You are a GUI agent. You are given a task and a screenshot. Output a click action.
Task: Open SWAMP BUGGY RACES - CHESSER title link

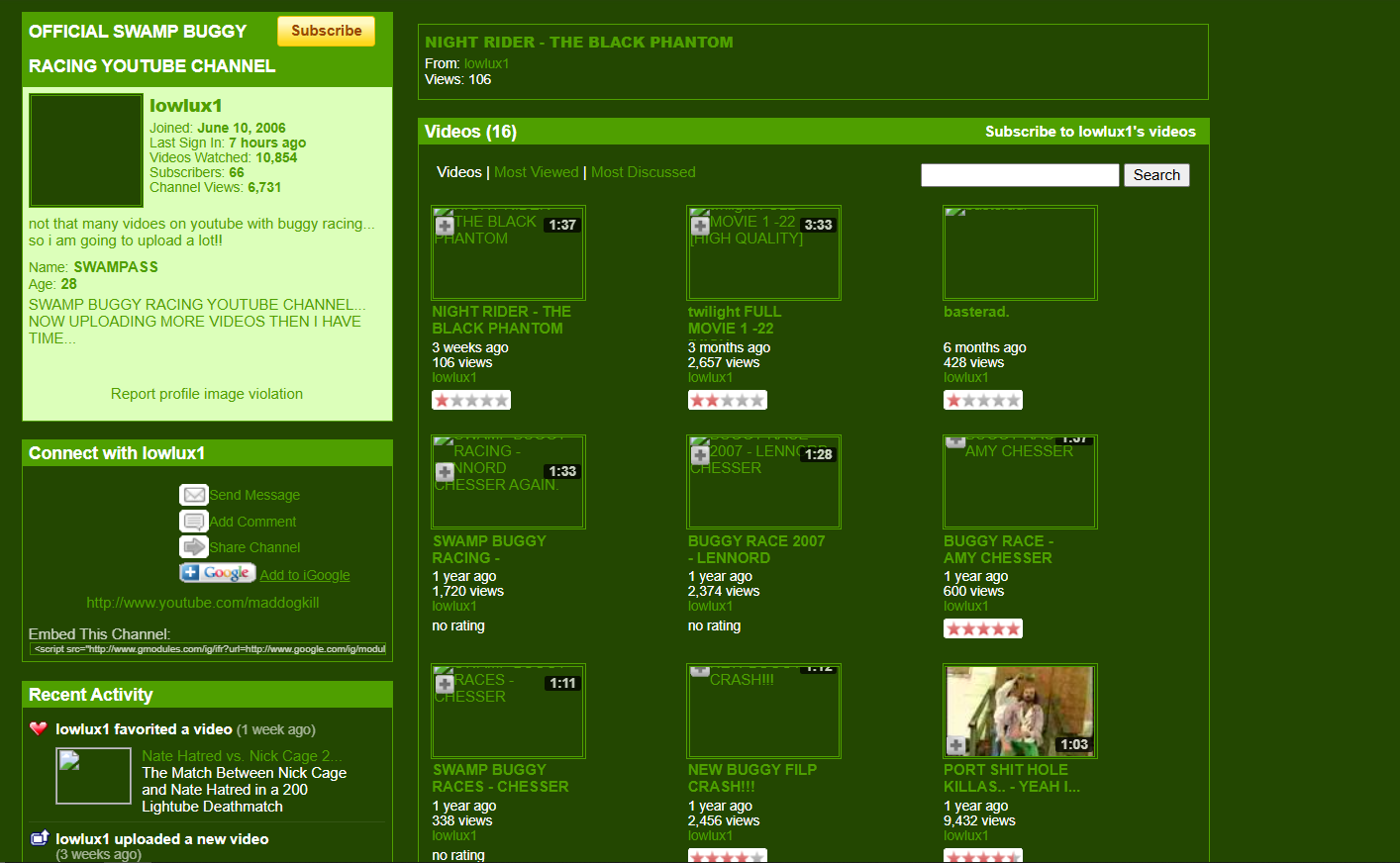(x=500, y=778)
